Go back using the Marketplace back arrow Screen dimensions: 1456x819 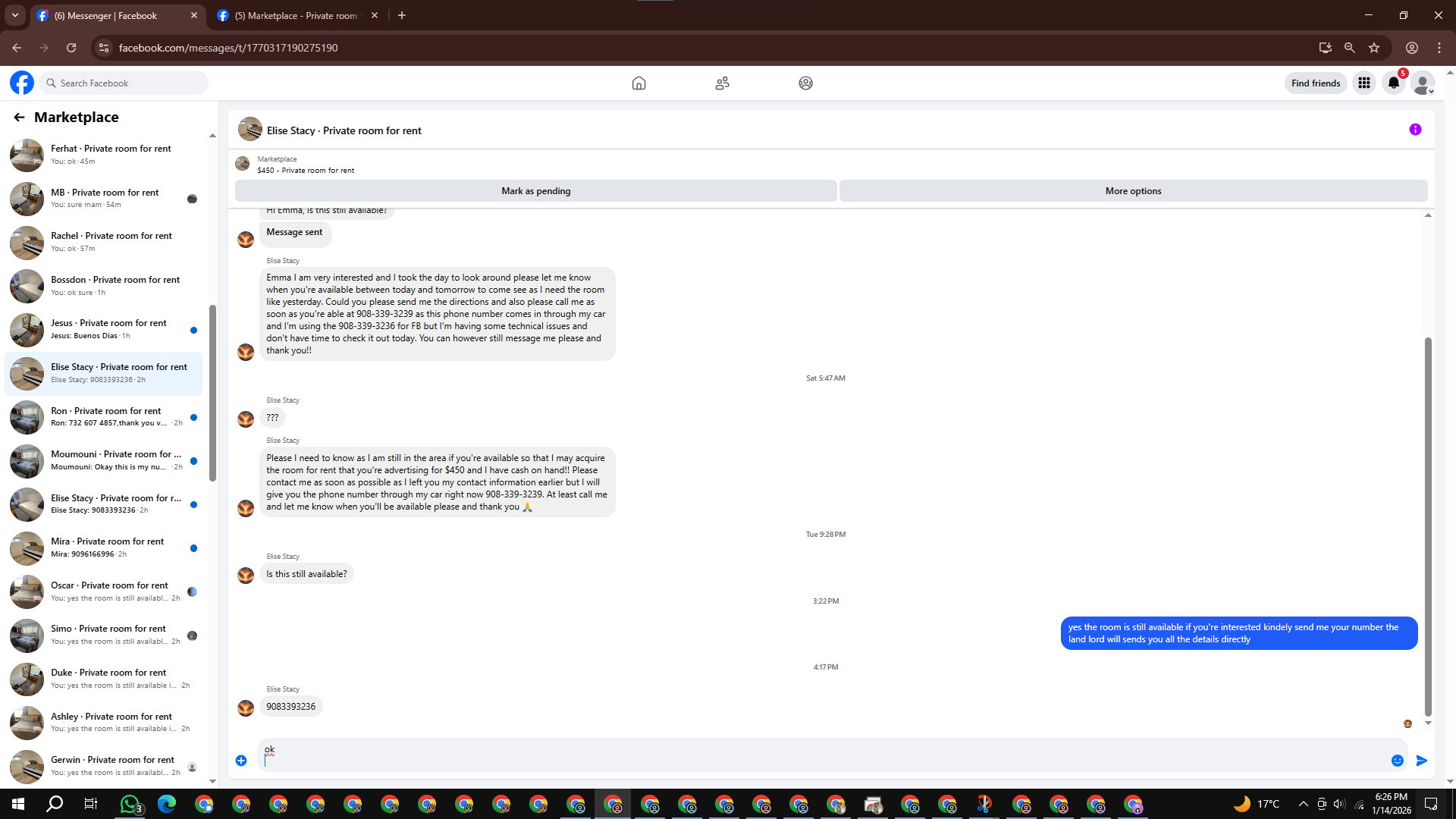coord(19,117)
